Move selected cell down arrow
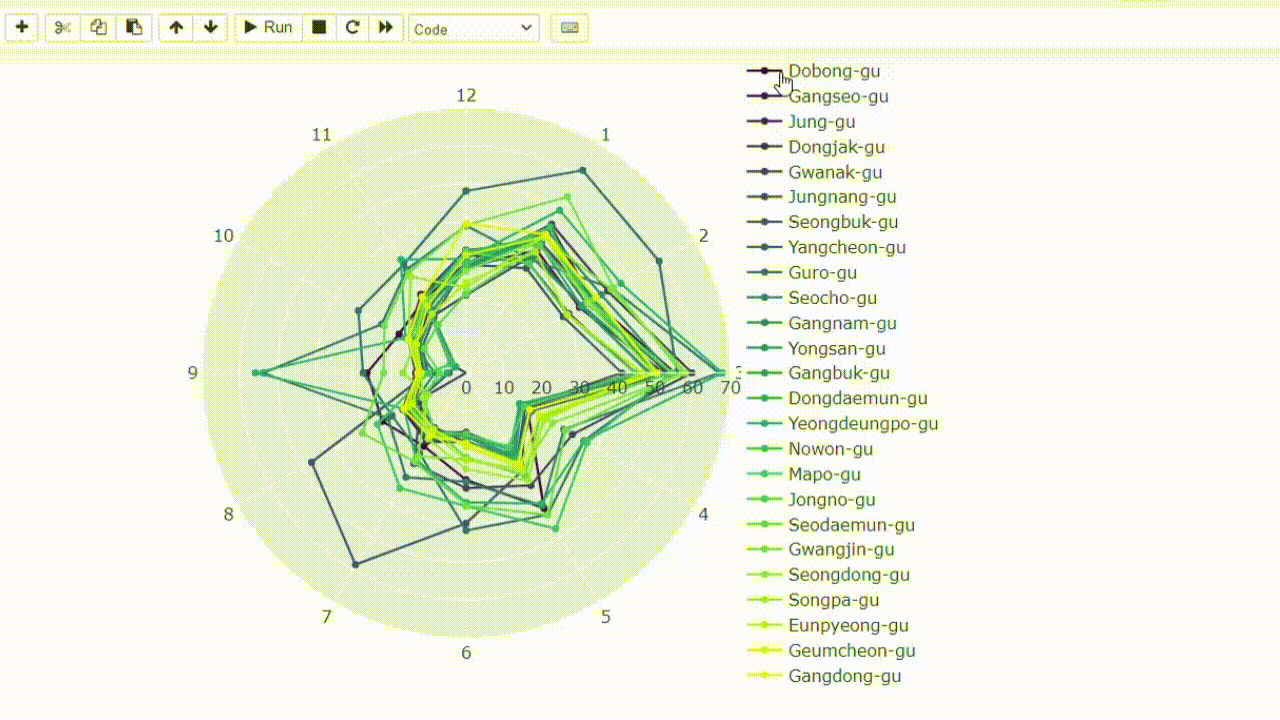Viewport: 1280px width, 720px height. pos(210,27)
